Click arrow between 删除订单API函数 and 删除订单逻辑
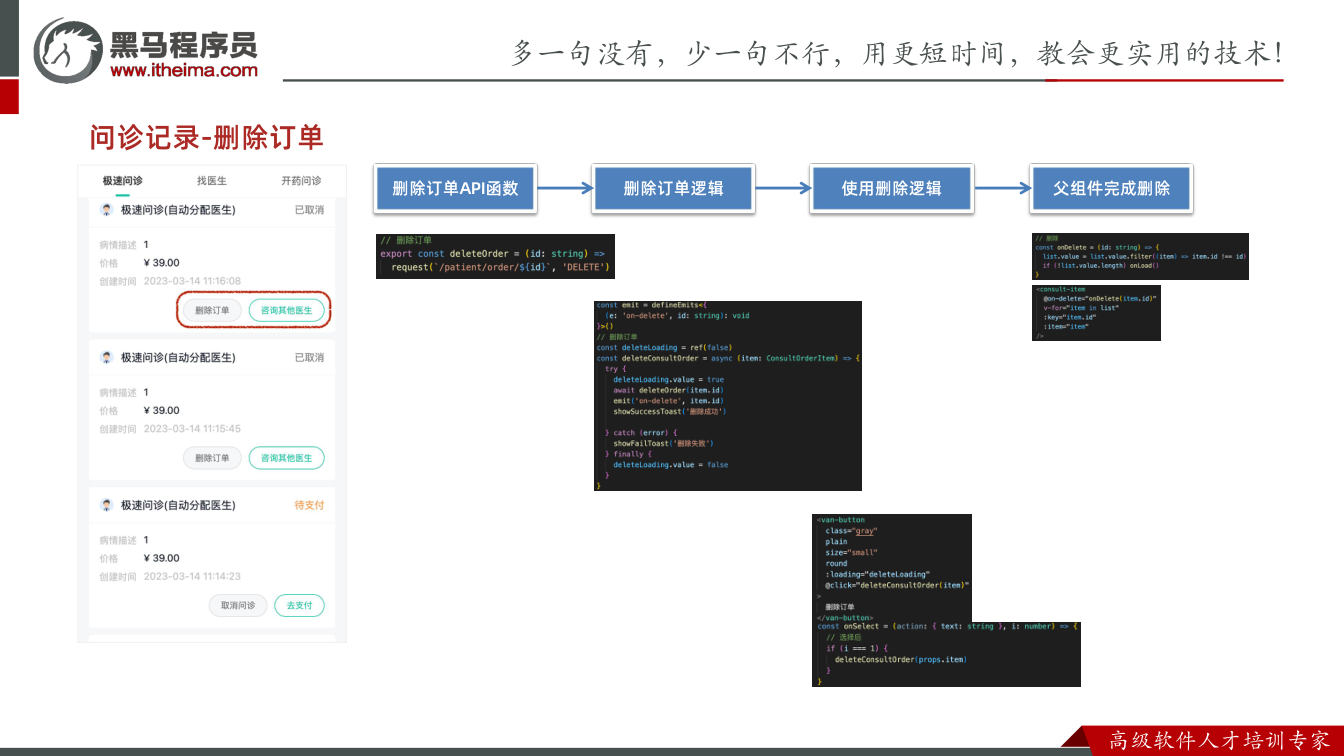 [565, 187]
